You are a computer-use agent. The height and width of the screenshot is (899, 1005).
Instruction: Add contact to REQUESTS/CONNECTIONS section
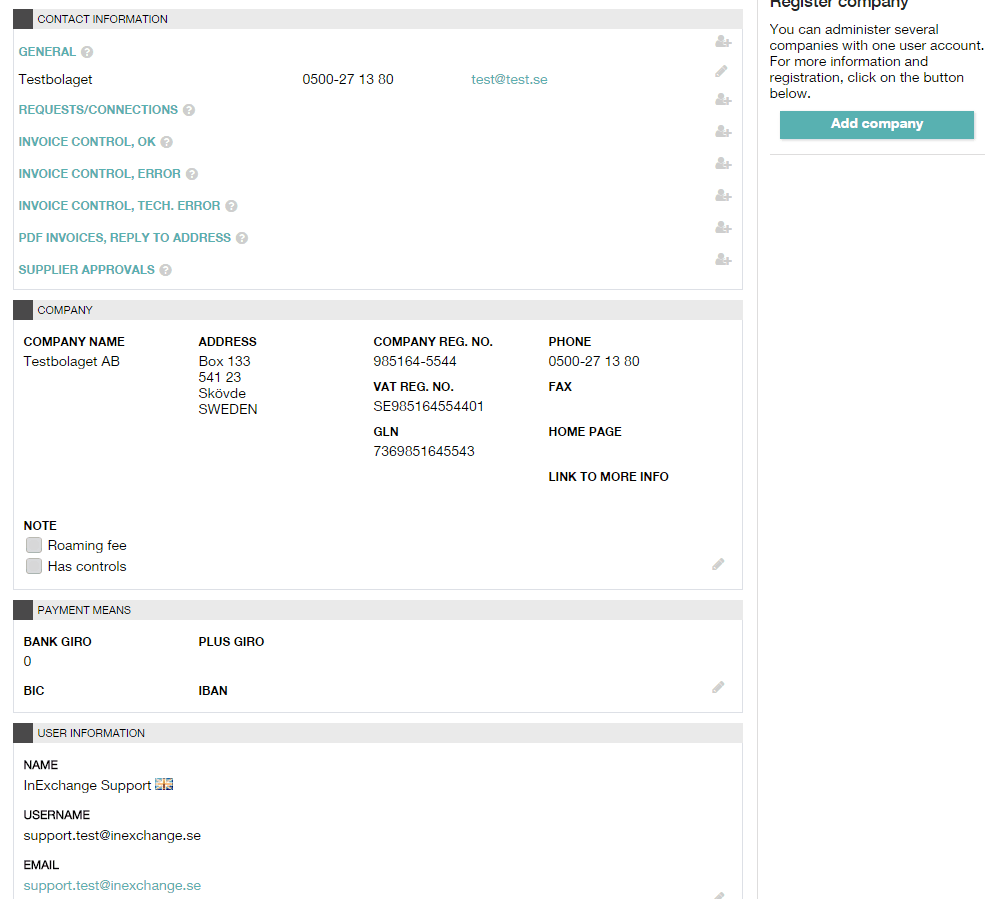(x=723, y=99)
